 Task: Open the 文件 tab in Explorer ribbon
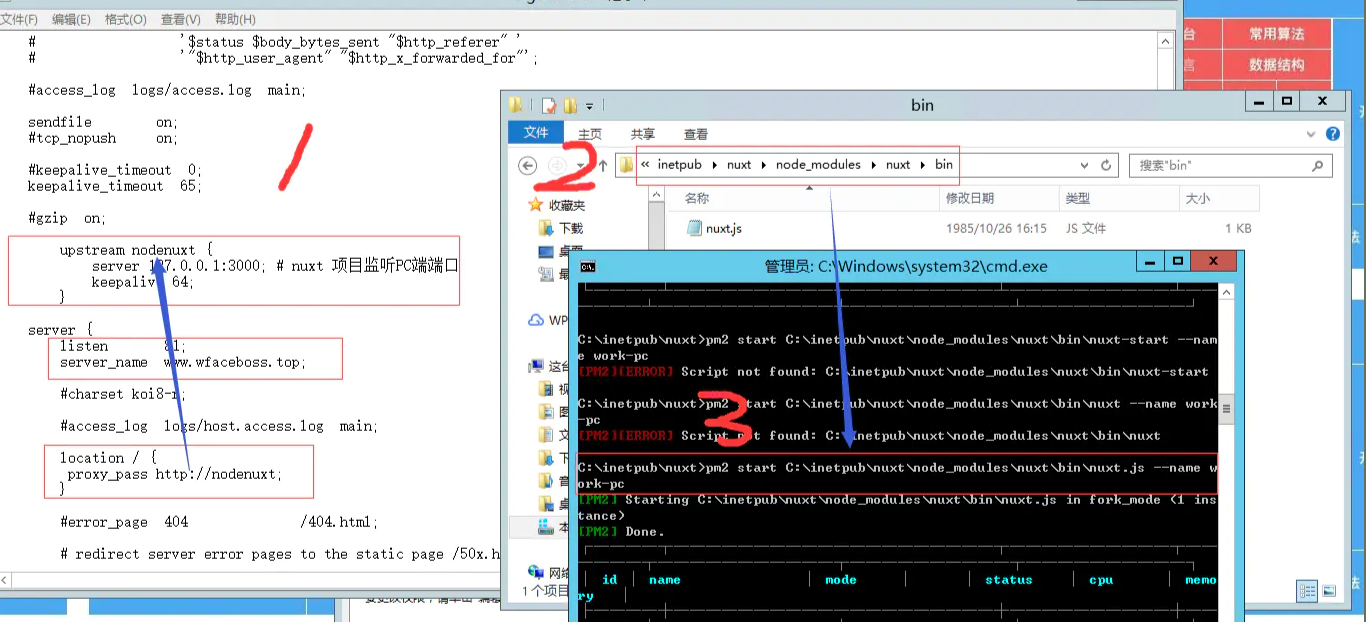tap(536, 133)
